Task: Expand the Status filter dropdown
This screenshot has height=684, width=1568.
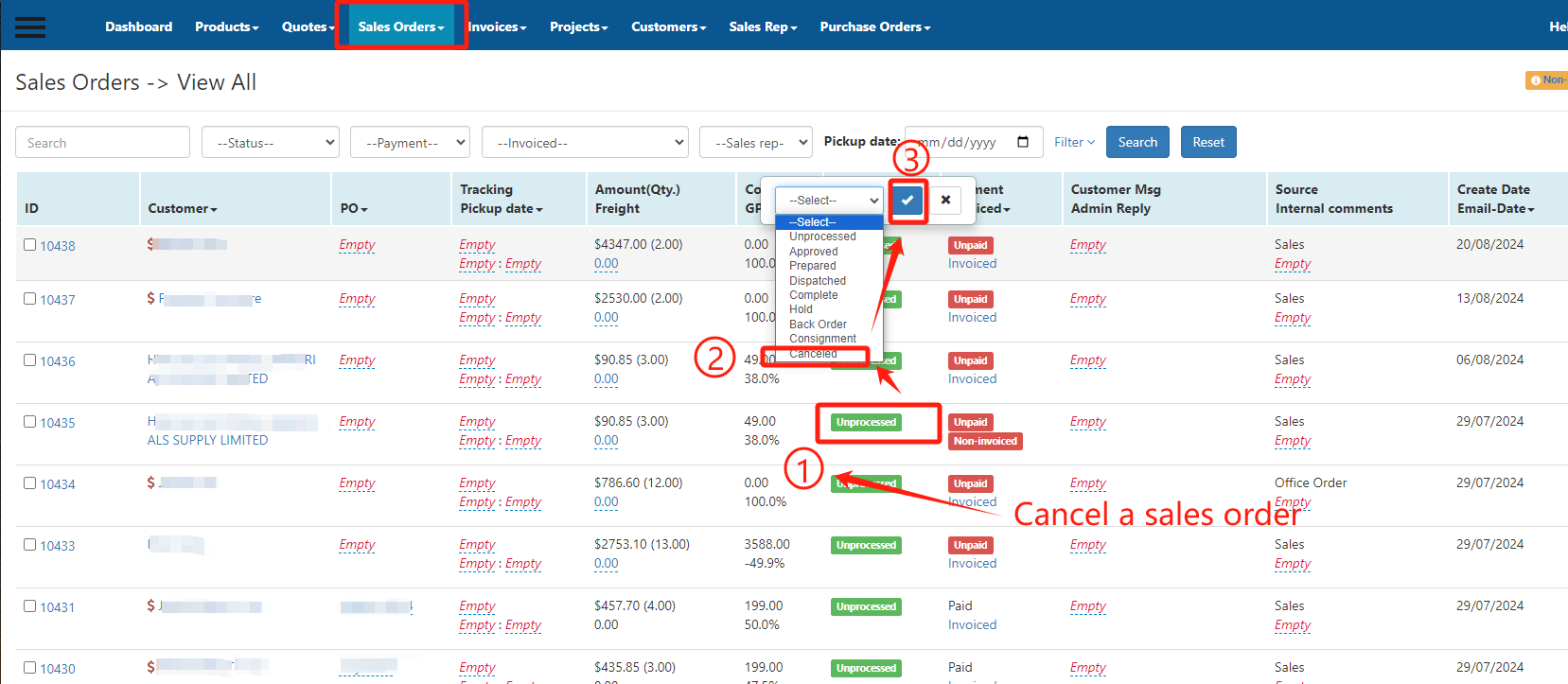Action: click(x=271, y=143)
